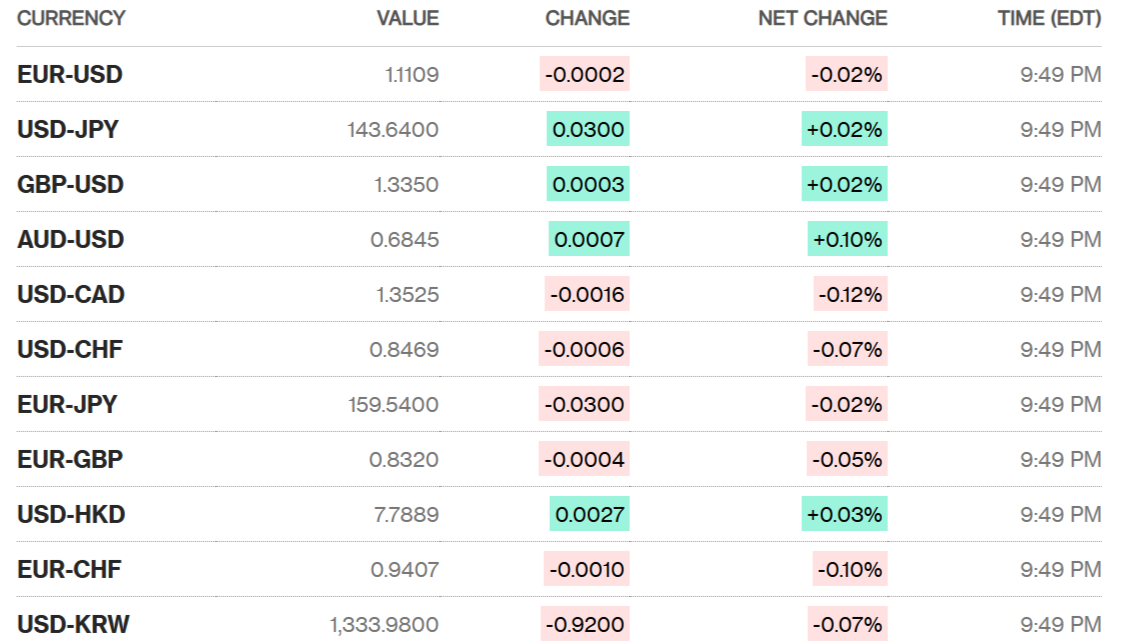The image size is (1123, 644).
Task: Open the EUR-CHF cross rate
Action: coord(69,570)
